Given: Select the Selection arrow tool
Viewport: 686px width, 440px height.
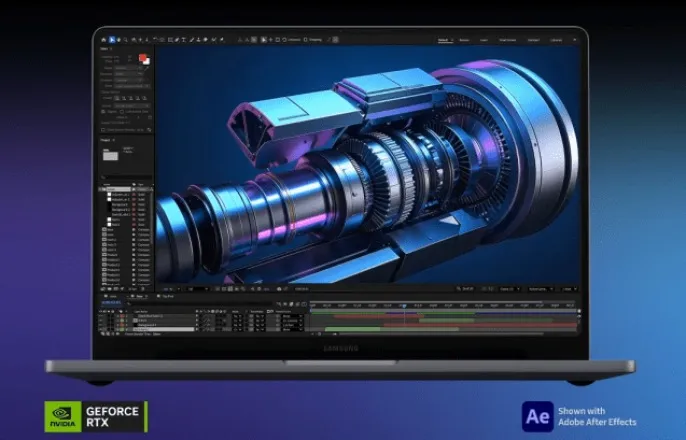Looking at the screenshot, I should click(112, 39).
